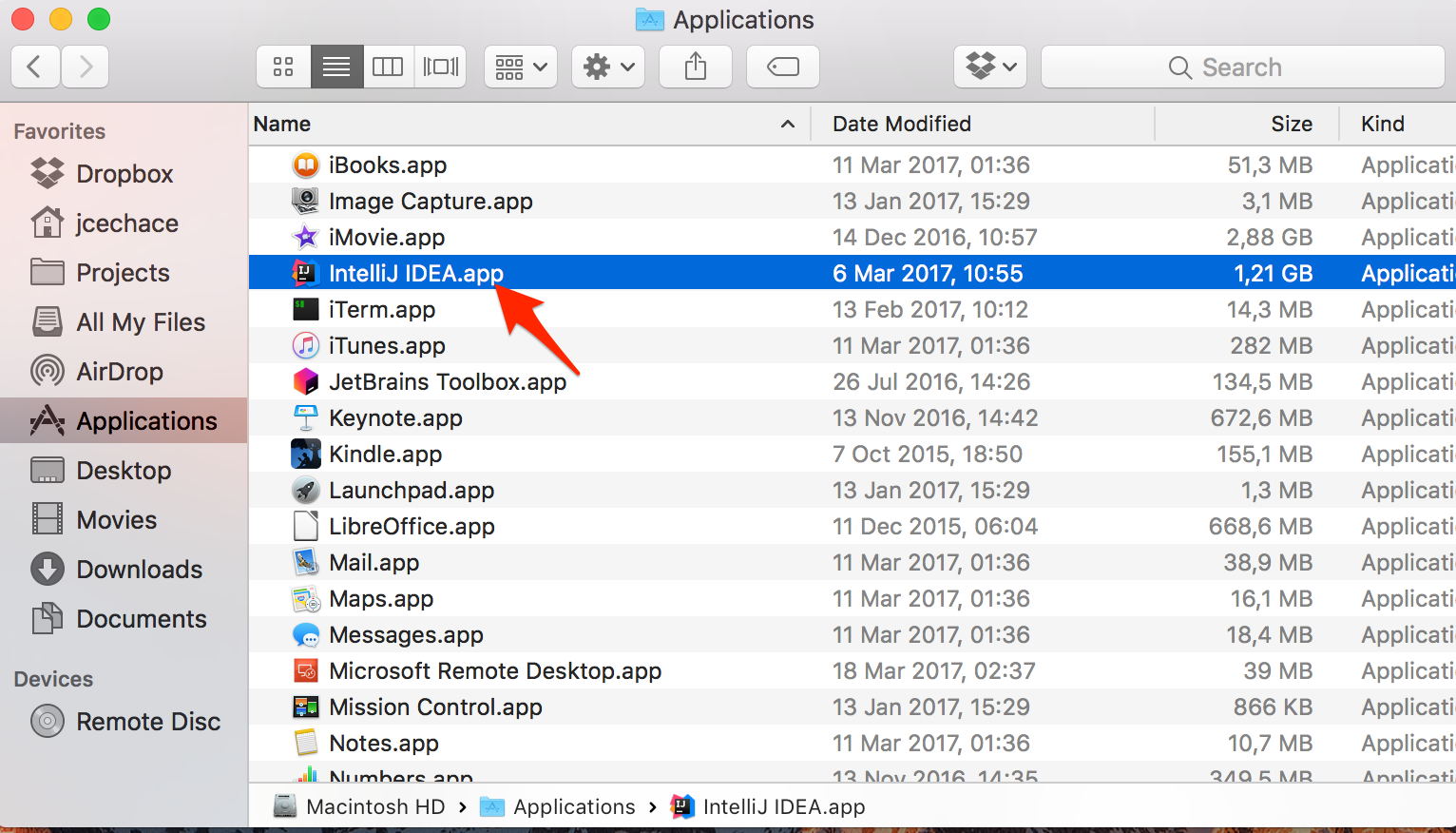The image size is (1456, 833).
Task: Switch to list view
Action: 336,67
